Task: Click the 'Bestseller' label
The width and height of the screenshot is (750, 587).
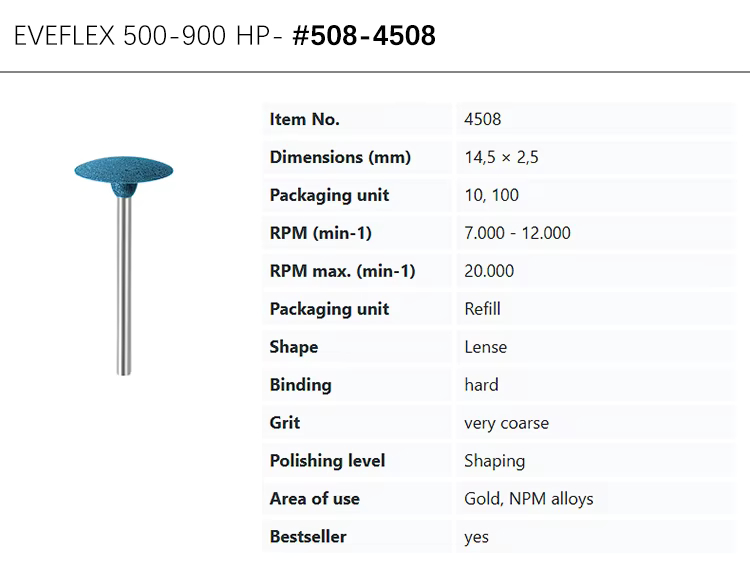Action: [308, 536]
